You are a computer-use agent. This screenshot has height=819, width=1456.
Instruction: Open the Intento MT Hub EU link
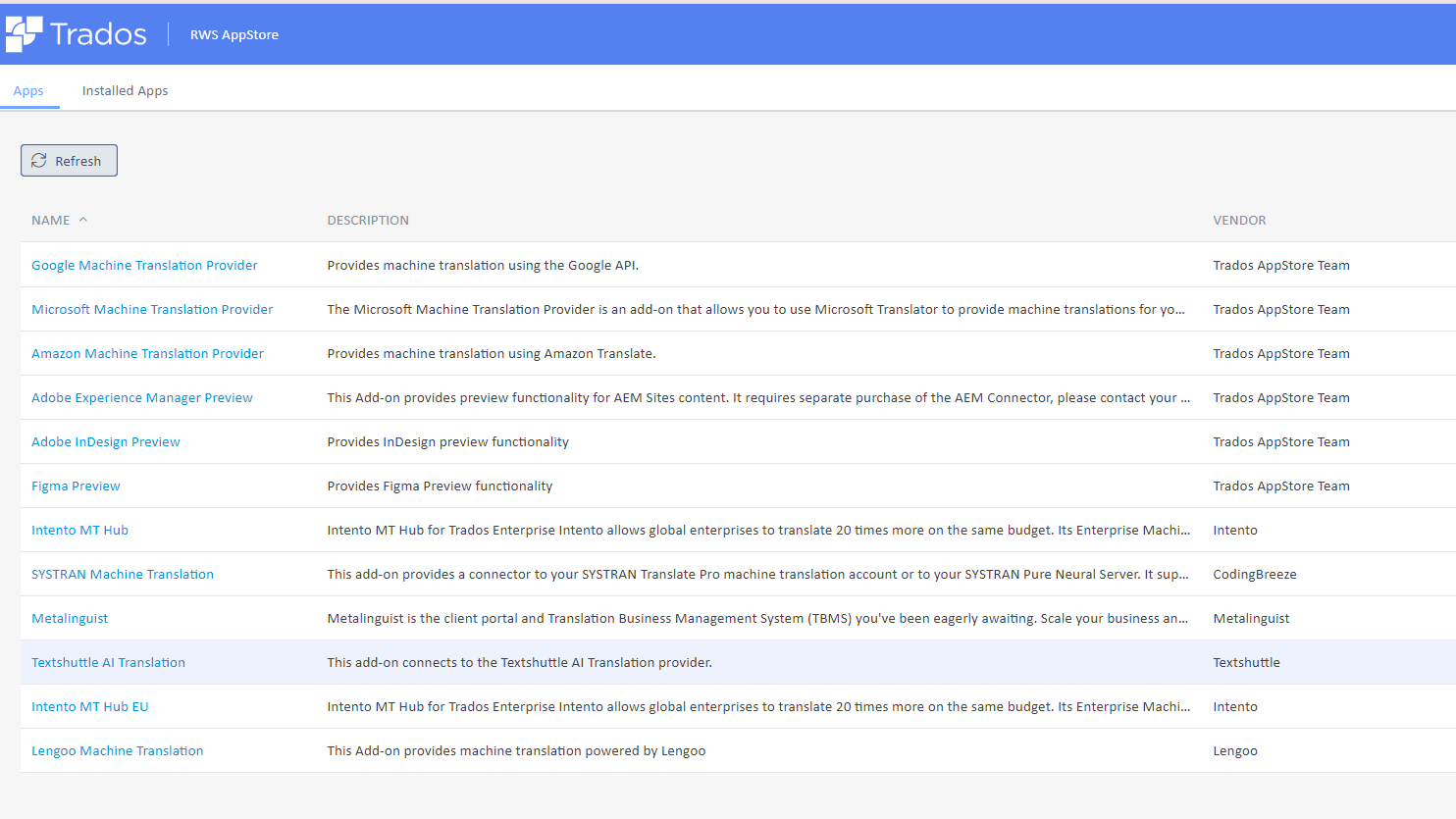(x=90, y=707)
